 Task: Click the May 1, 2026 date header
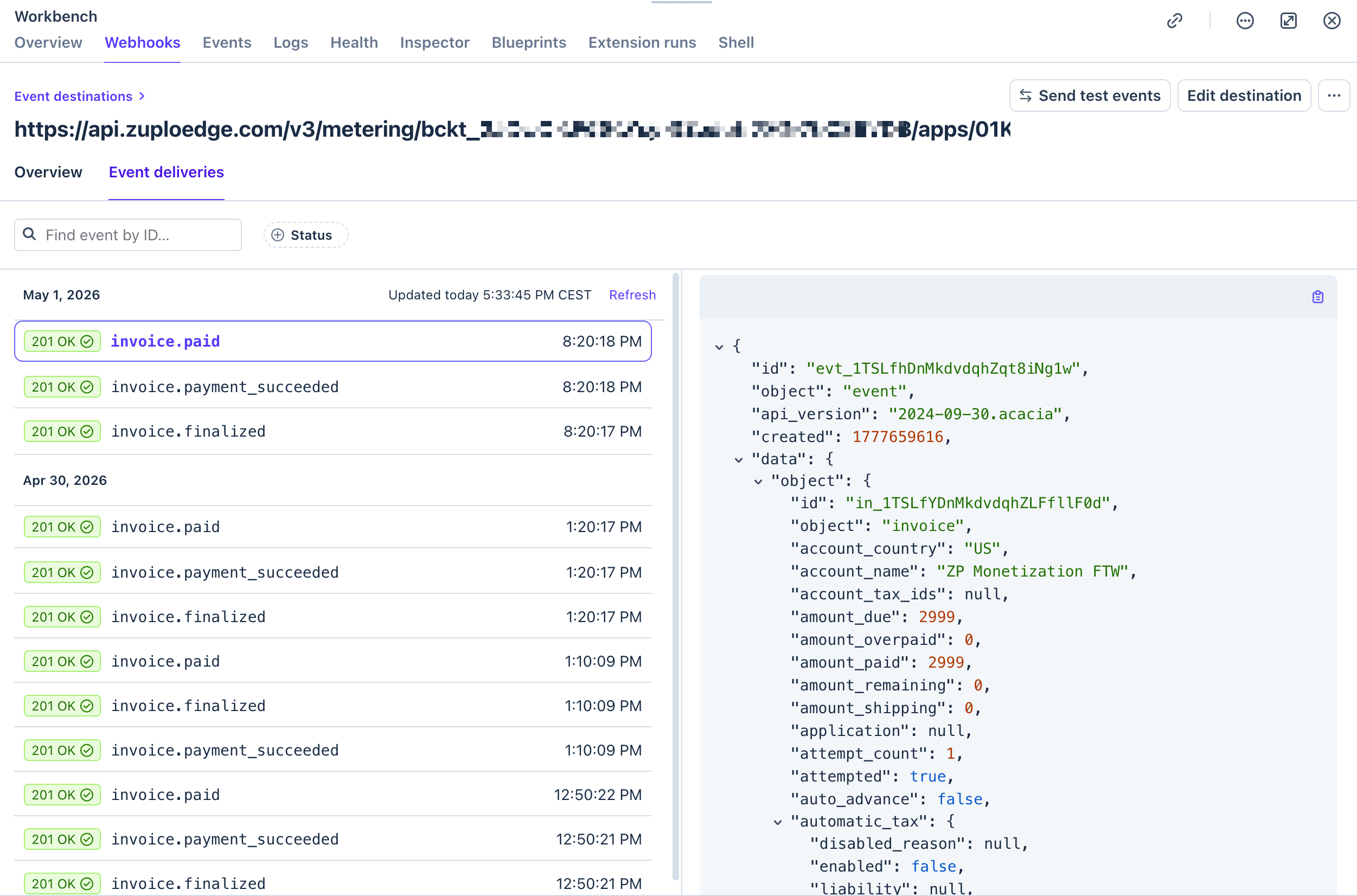[x=61, y=295]
